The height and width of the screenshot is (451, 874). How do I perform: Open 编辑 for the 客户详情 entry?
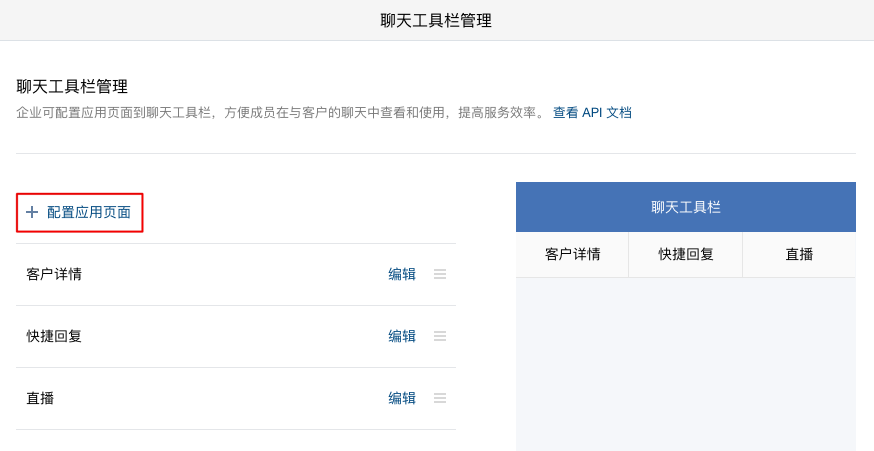(x=402, y=274)
